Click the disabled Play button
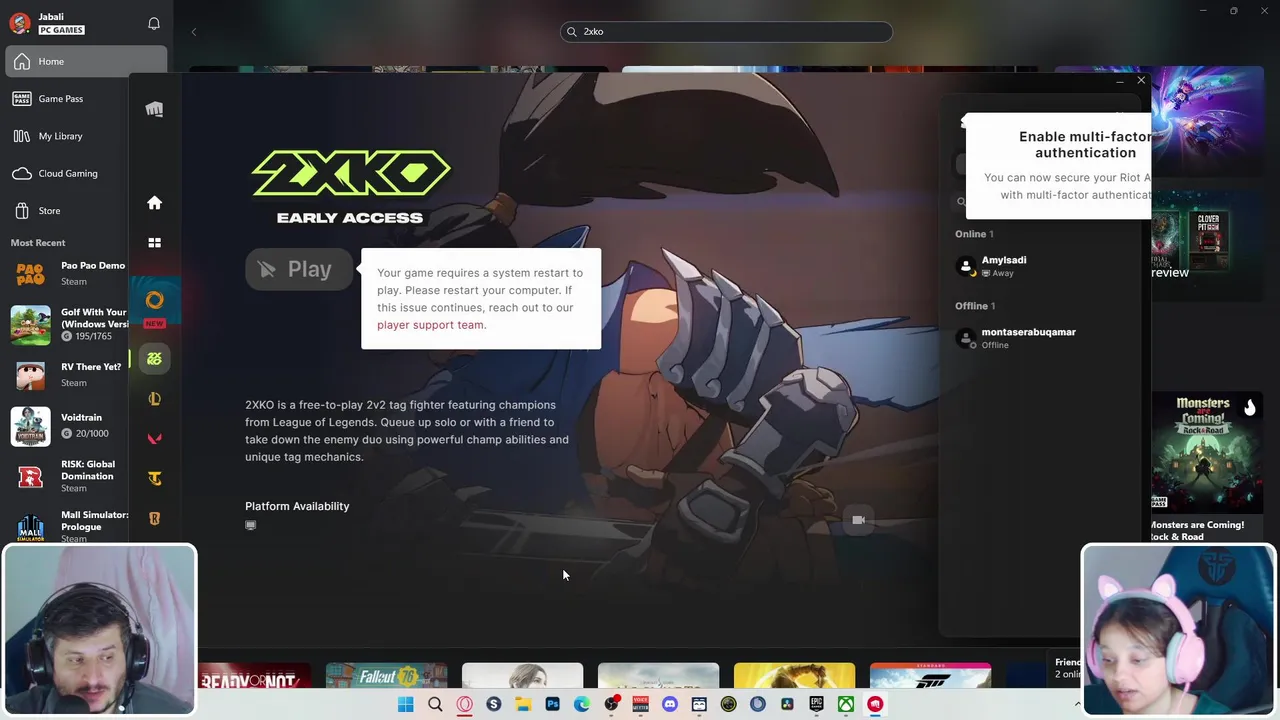 coord(298,269)
